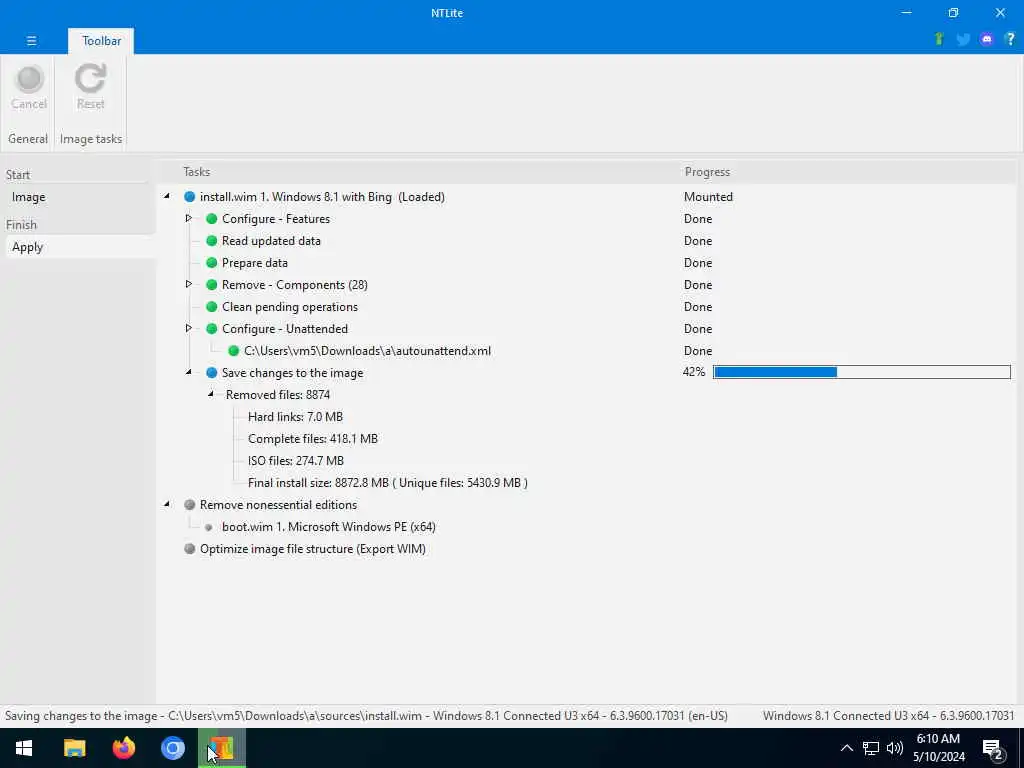Click the blue dot beside Save changes
Viewport: 1024px width, 768px height.
212,373
